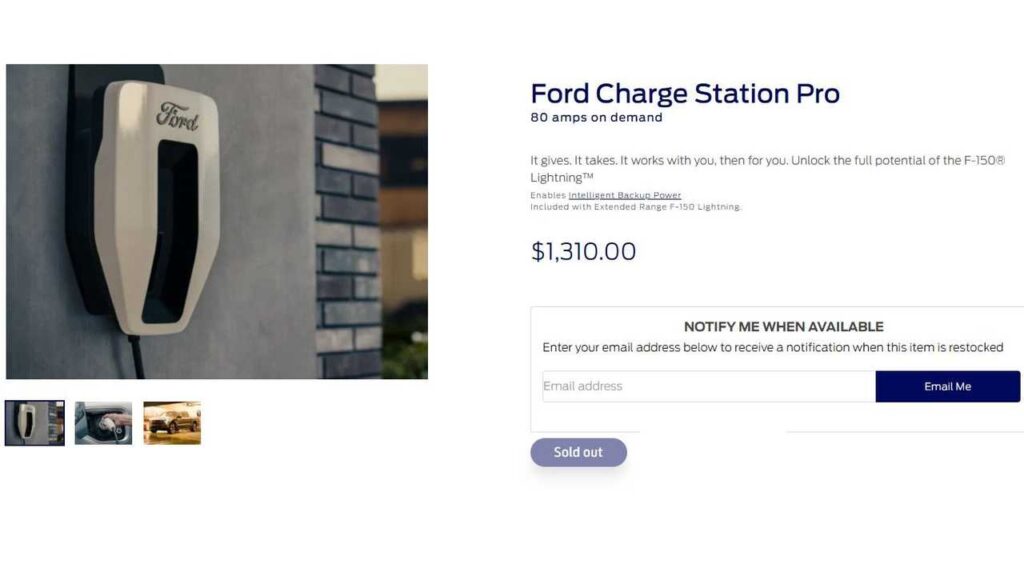Click the $1,310.00 price
Screen dimensions: 1024x576
(583, 251)
